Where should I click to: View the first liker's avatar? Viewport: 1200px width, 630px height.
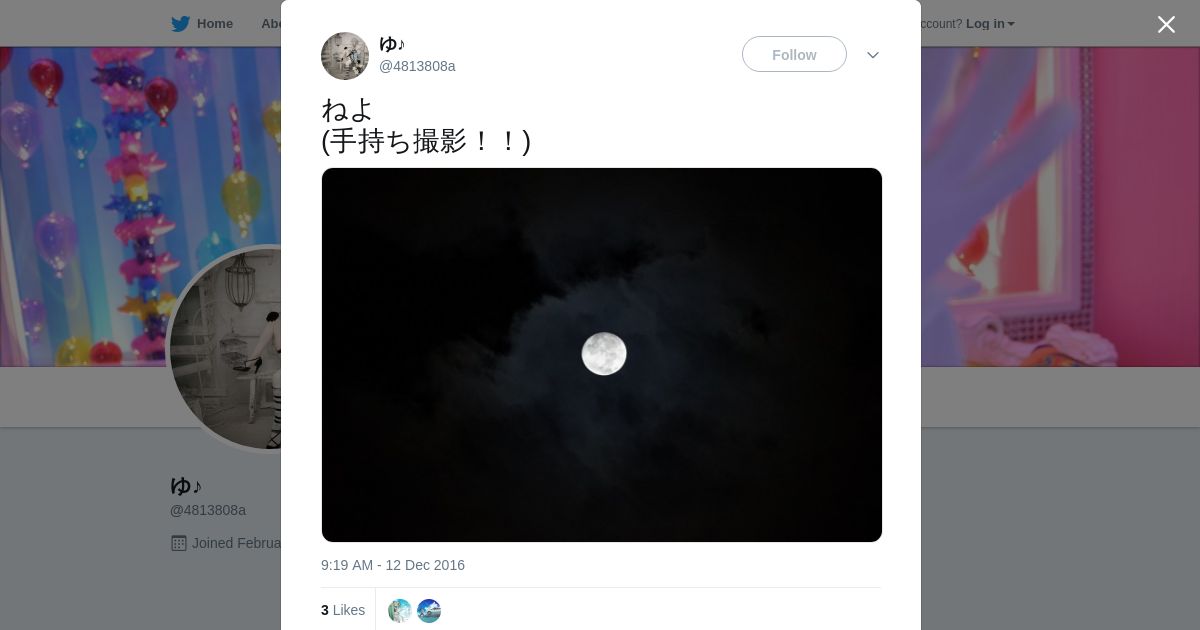tap(400, 611)
